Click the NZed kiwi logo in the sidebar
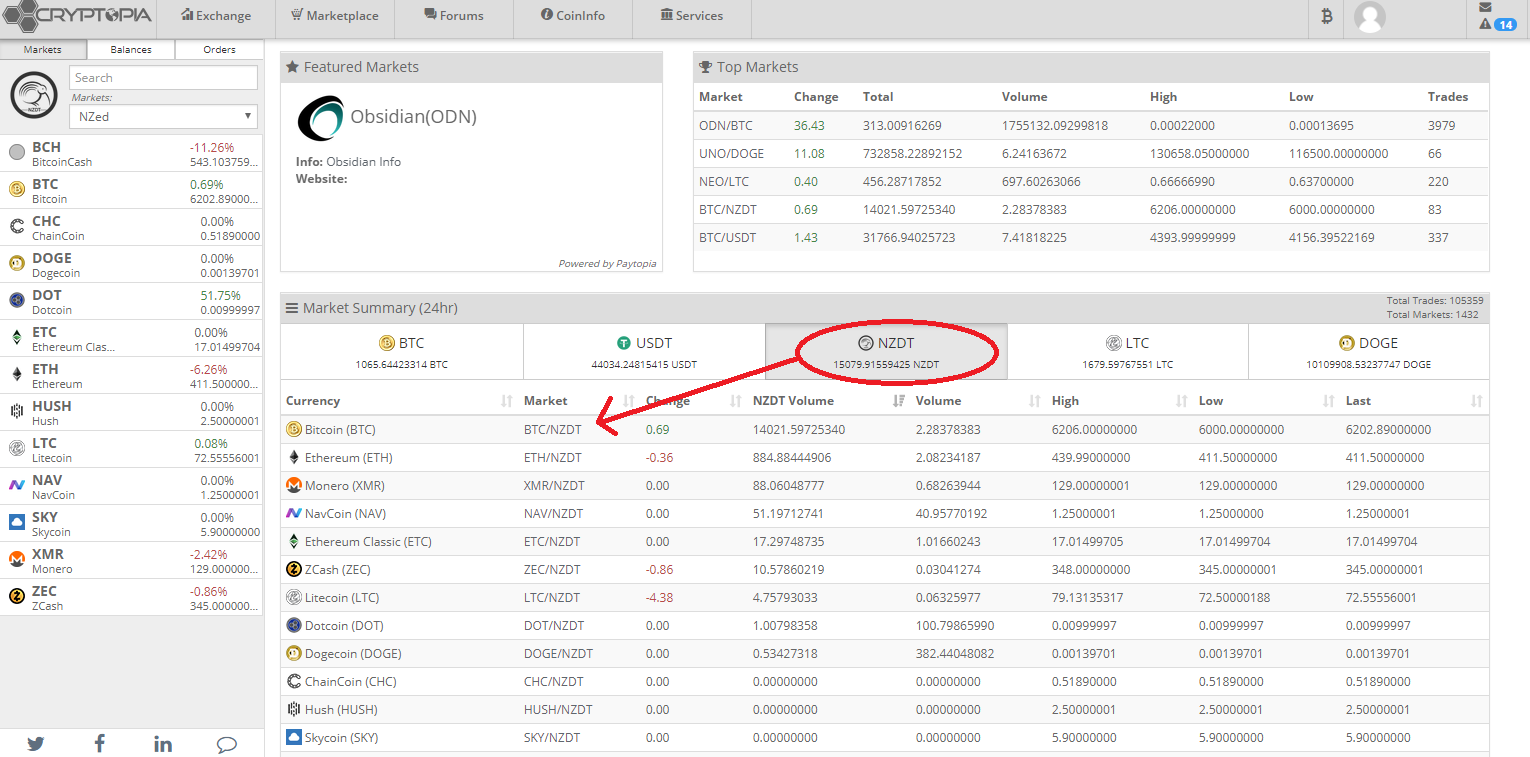 click(x=34, y=96)
